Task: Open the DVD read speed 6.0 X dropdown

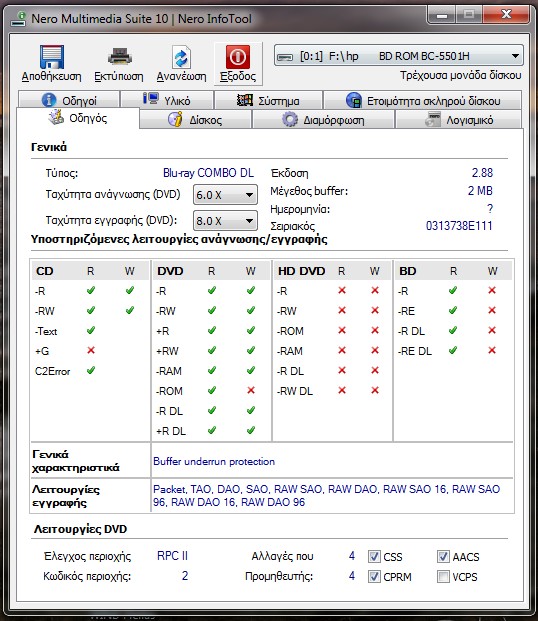Action: tap(225, 194)
